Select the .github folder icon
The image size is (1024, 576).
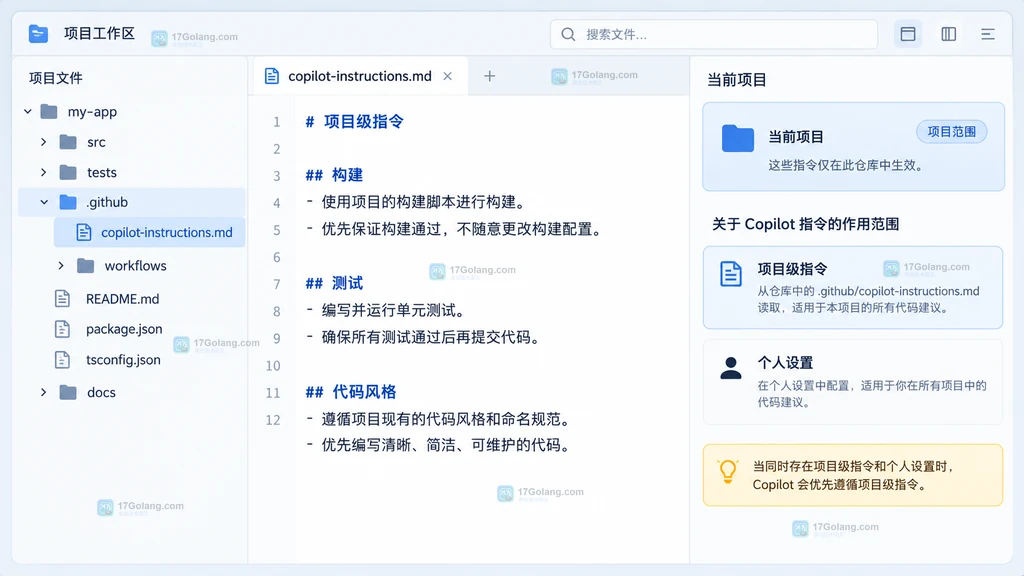[68, 202]
